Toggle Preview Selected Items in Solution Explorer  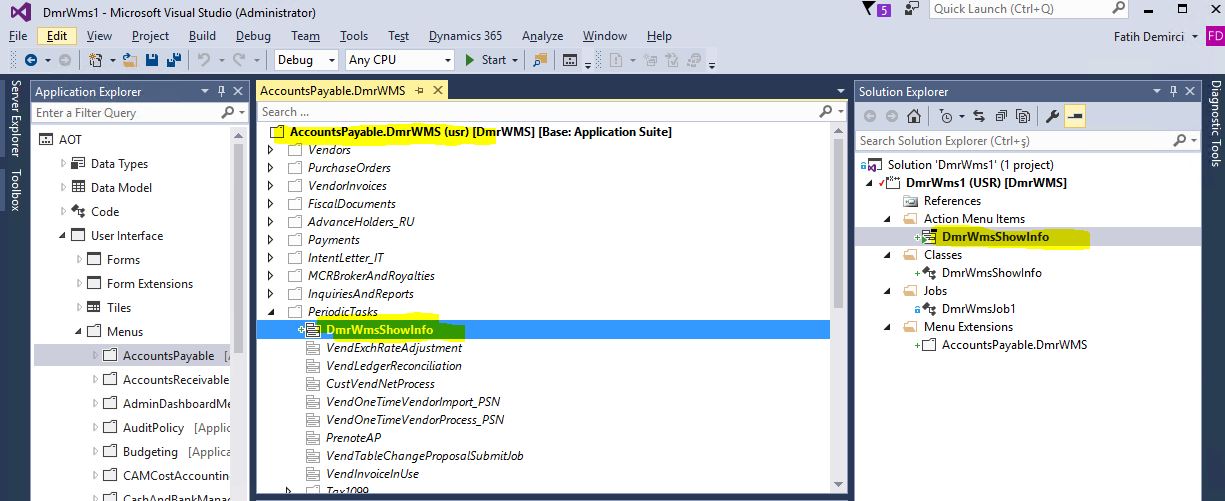tap(1075, 116)
